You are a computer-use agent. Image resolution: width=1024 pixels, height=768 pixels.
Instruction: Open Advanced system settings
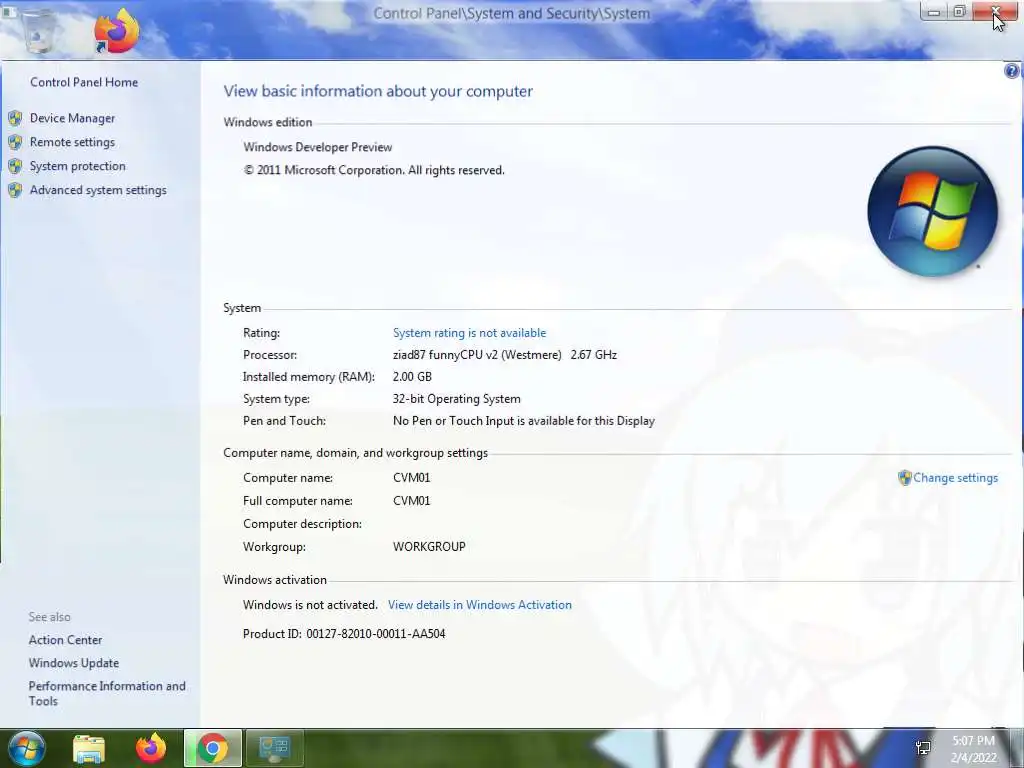pos(98,190)
